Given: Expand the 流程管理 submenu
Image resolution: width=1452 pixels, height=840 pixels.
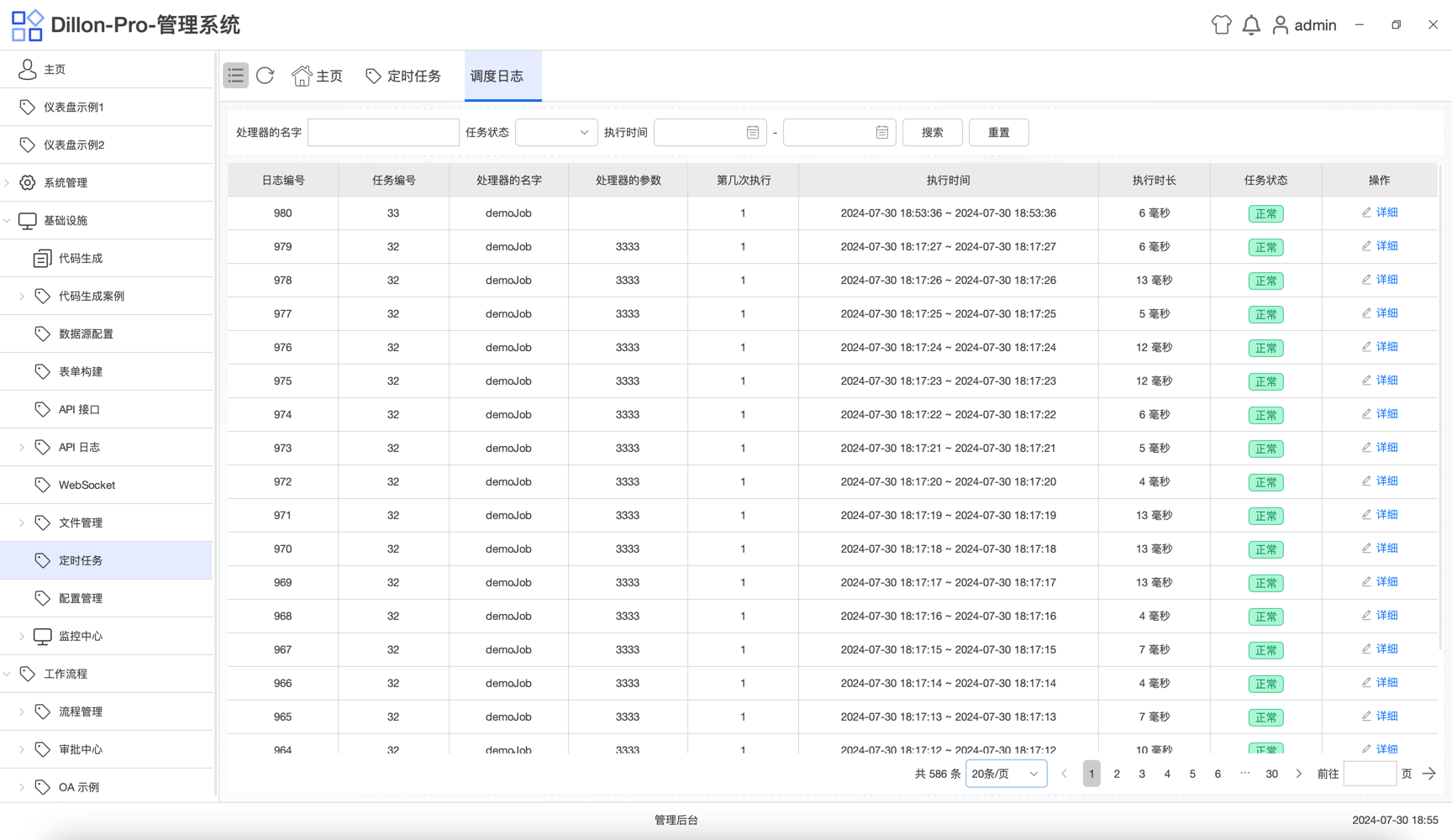Looking at the screenshot, I should (22, 711).
